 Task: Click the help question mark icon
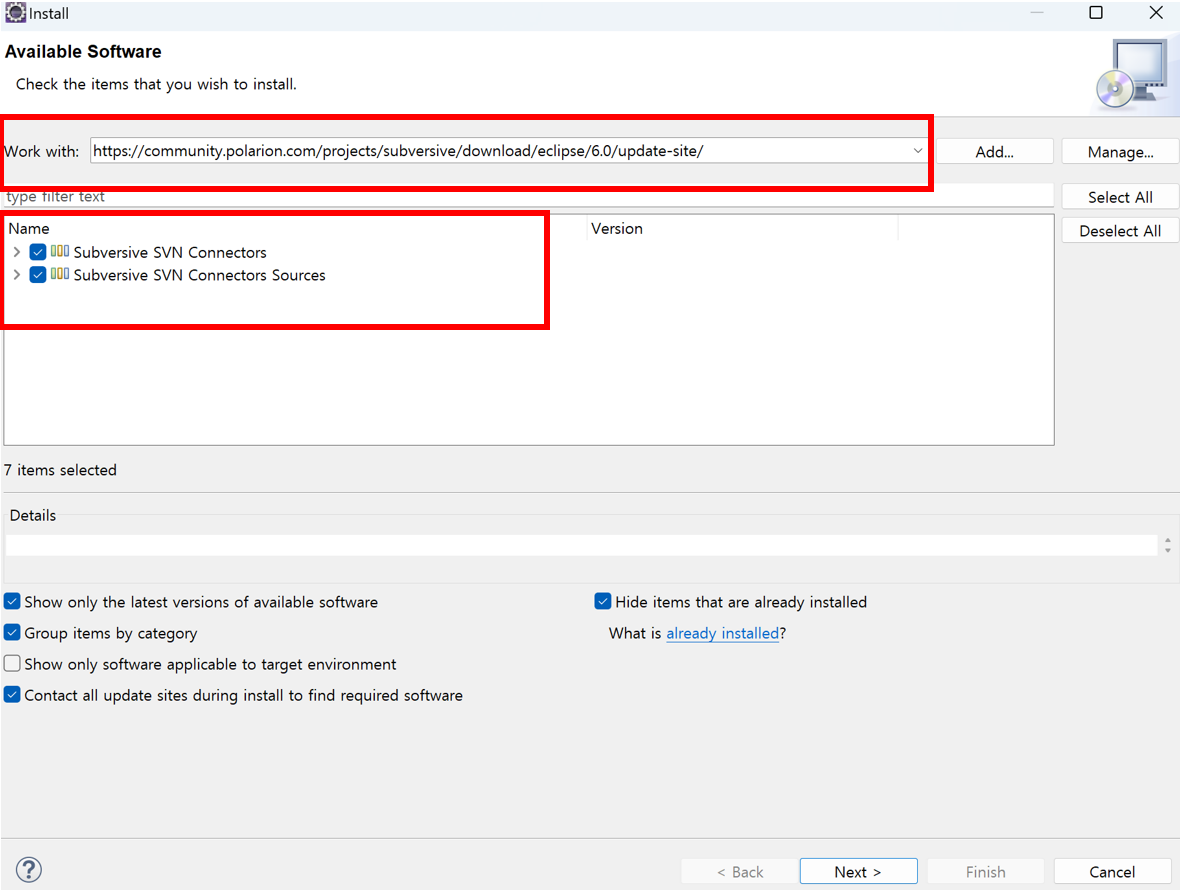pyautogui.click(x=29, y=870)
